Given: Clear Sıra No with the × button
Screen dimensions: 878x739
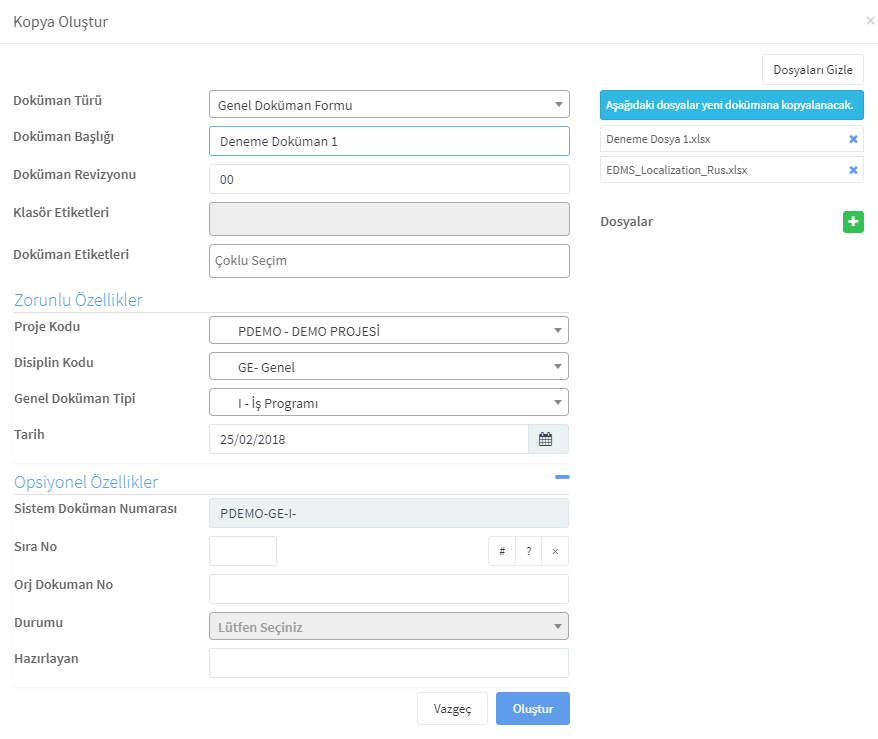Looking at the screenshot, I should coord(555,551).
